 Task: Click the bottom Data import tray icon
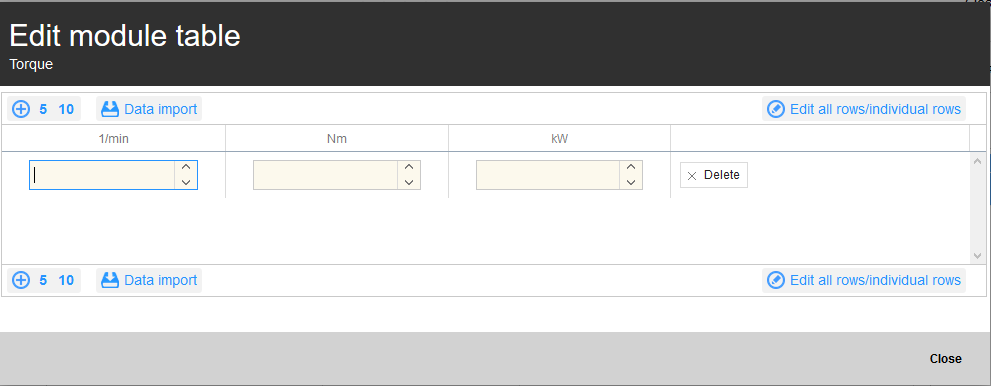coord(110,280)
